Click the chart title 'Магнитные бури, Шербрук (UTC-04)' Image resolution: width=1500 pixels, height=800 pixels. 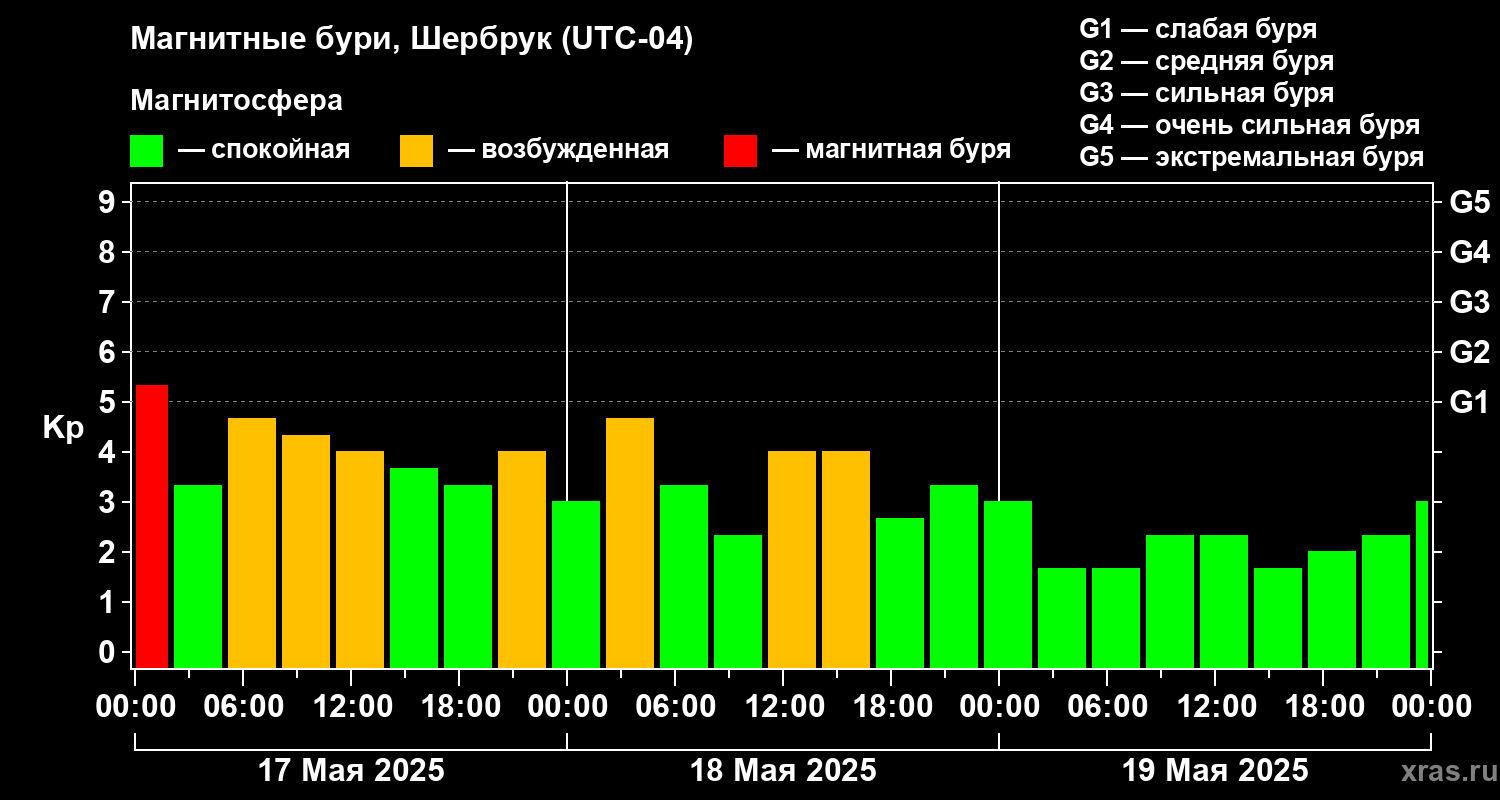point(412,41)
